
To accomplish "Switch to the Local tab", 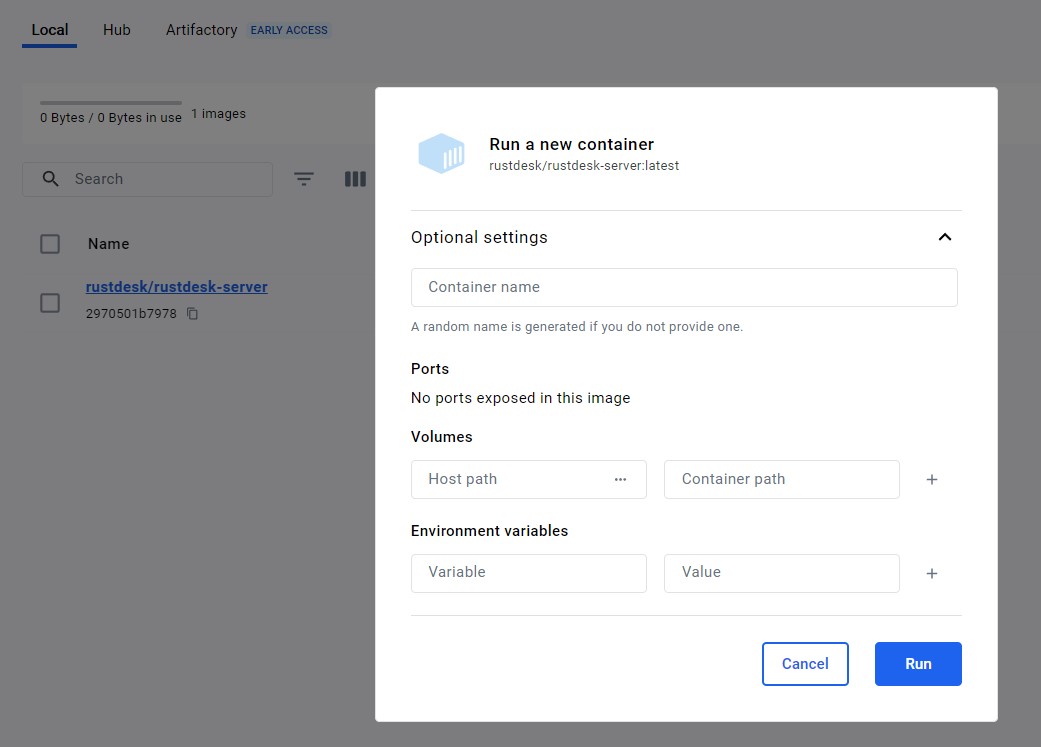I will coord(50,30).
